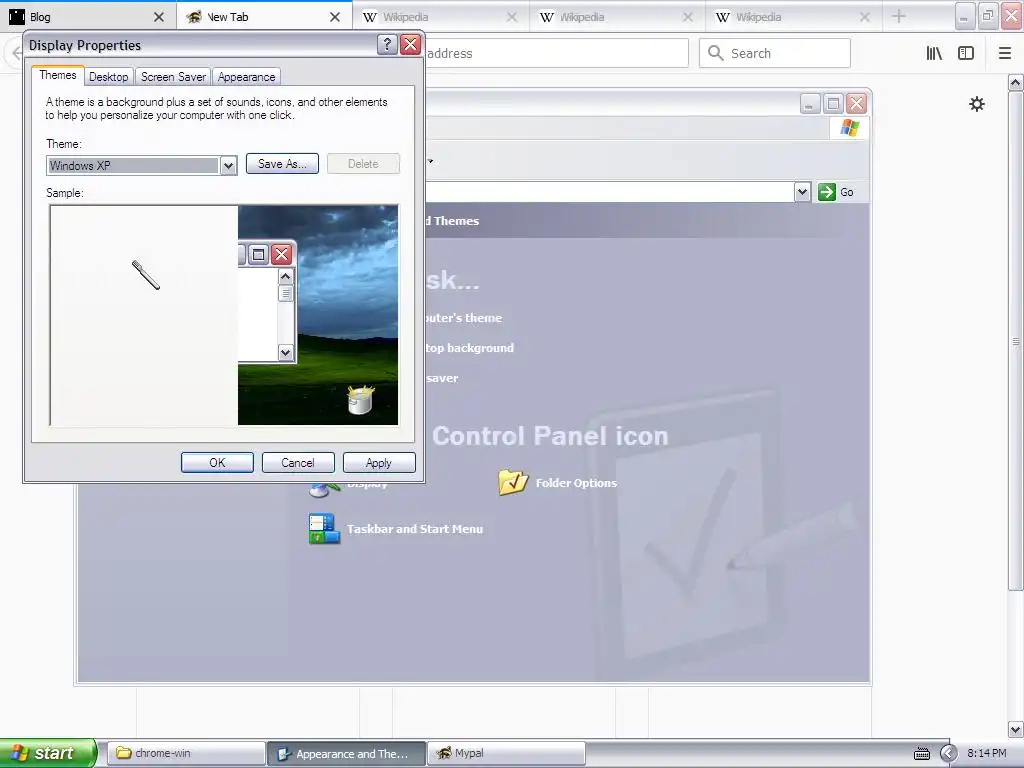The image size is (1024, 768).
Task: Click the 'top background' task link
Action: point(469,348)
